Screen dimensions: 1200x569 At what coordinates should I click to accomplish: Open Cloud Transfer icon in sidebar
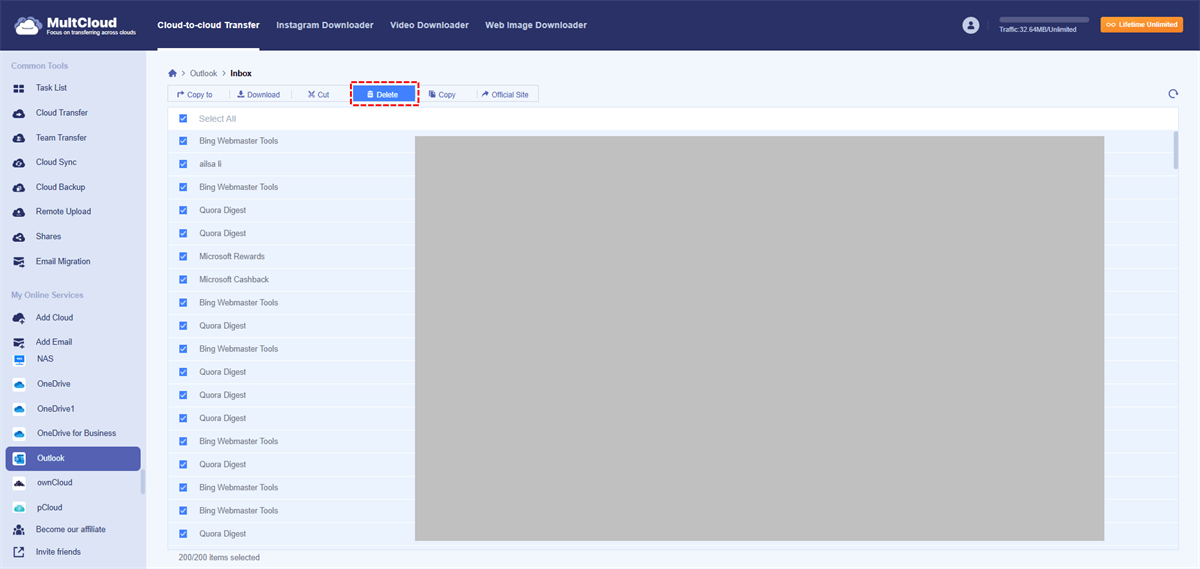[19, 113]
